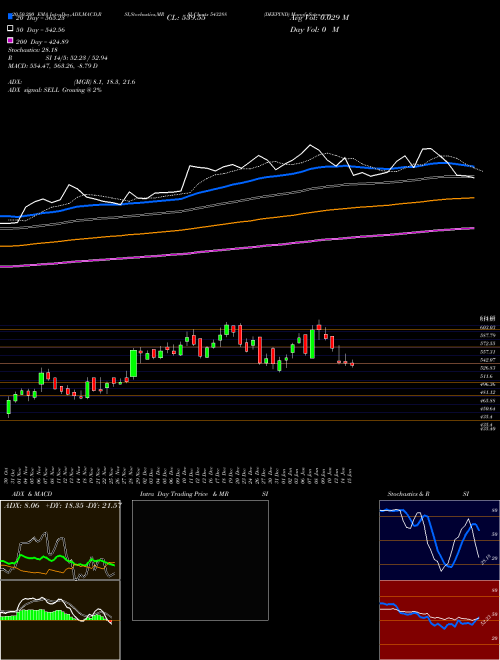This screenshot has width=500, height=660.
Task: Click the 'MACD: 554.47, 563.26, -8.79 D' readout
Action: point(53,66)
